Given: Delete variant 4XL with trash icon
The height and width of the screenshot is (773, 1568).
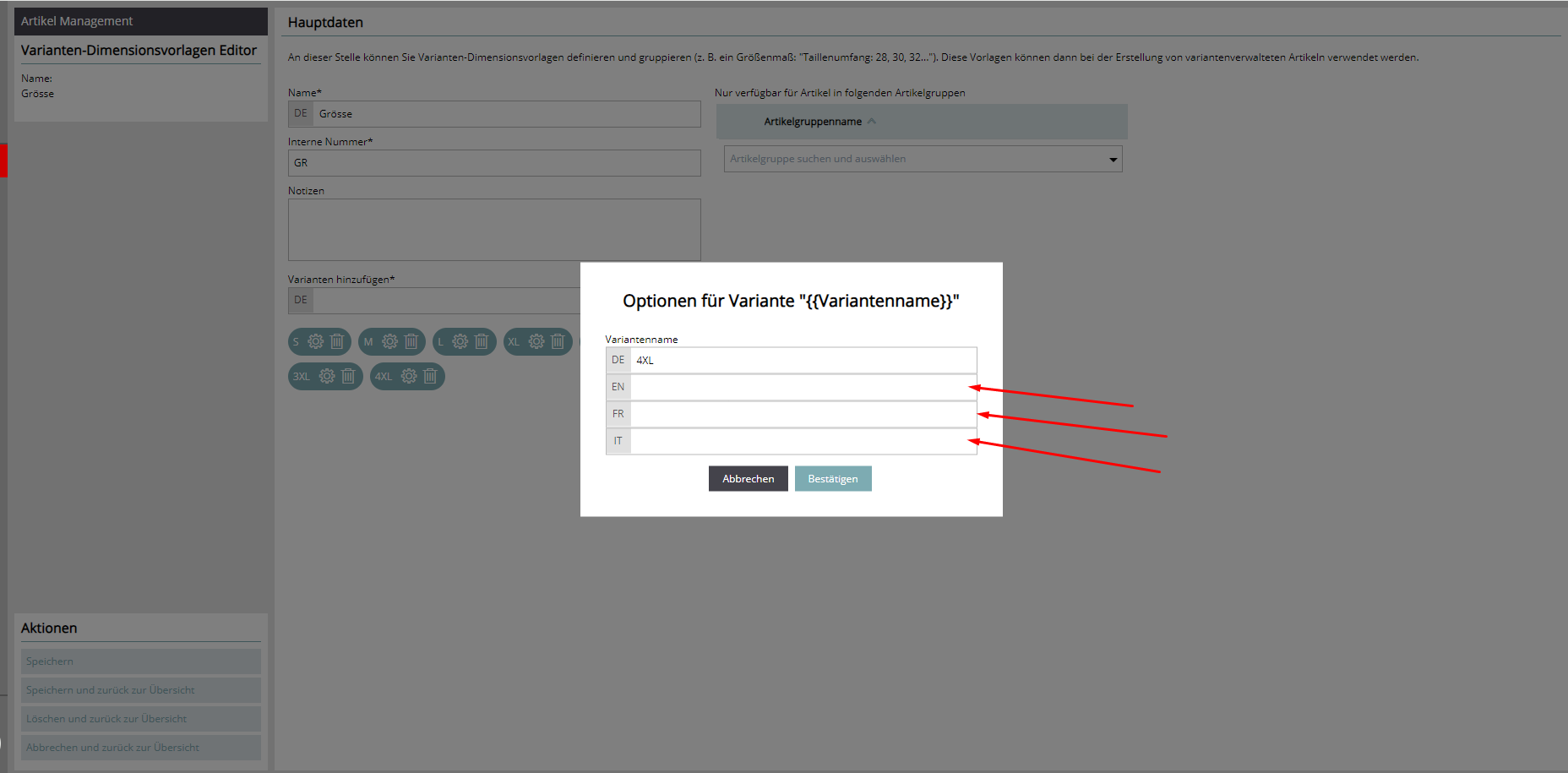Looking at the screenshot, I should 430,376.
